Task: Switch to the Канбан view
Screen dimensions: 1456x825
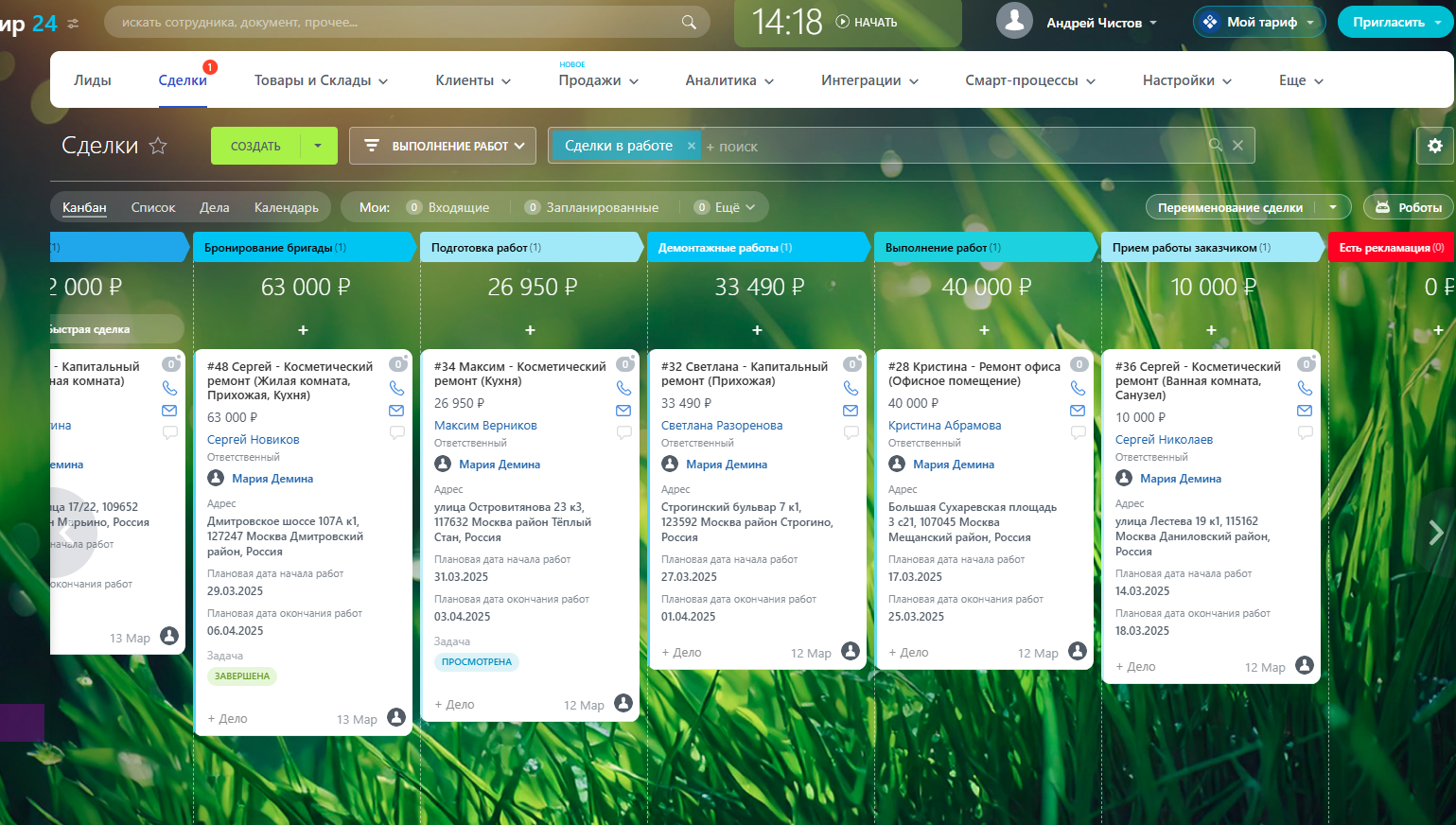Action: pos(84,207)
